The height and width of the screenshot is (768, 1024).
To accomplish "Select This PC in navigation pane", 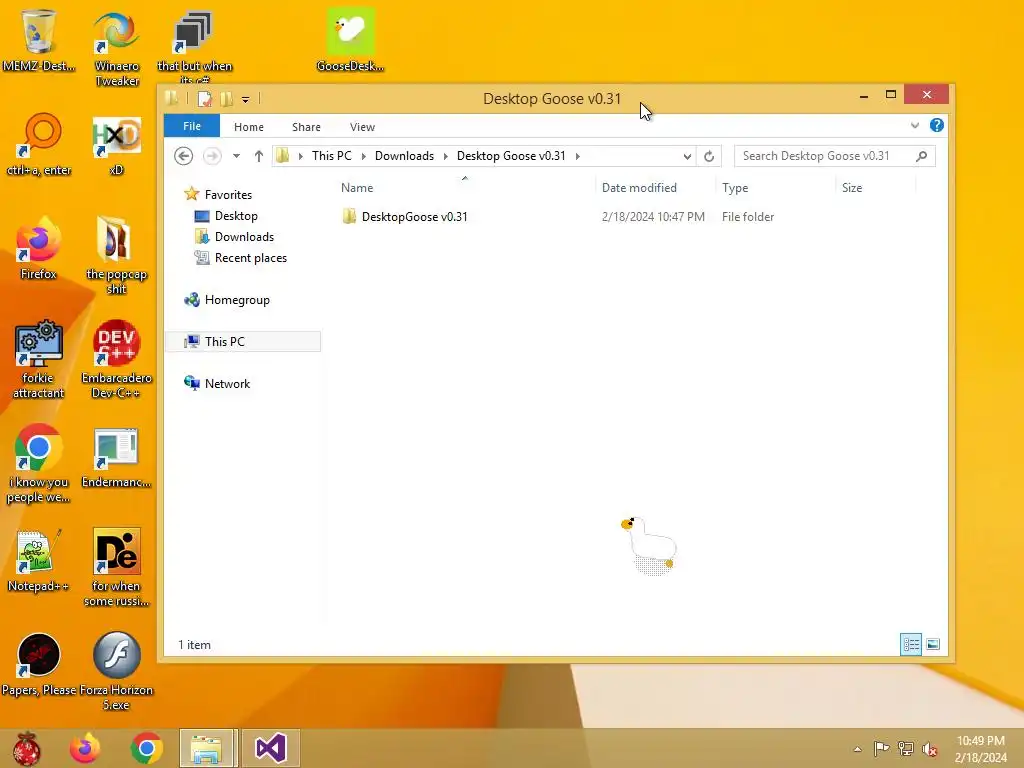I will click(x=243, y=342).
